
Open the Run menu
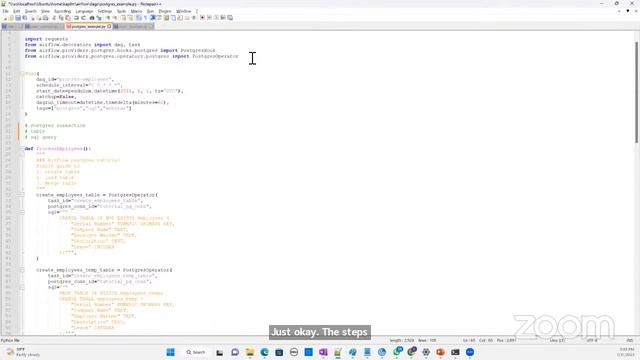coord(150,11)
